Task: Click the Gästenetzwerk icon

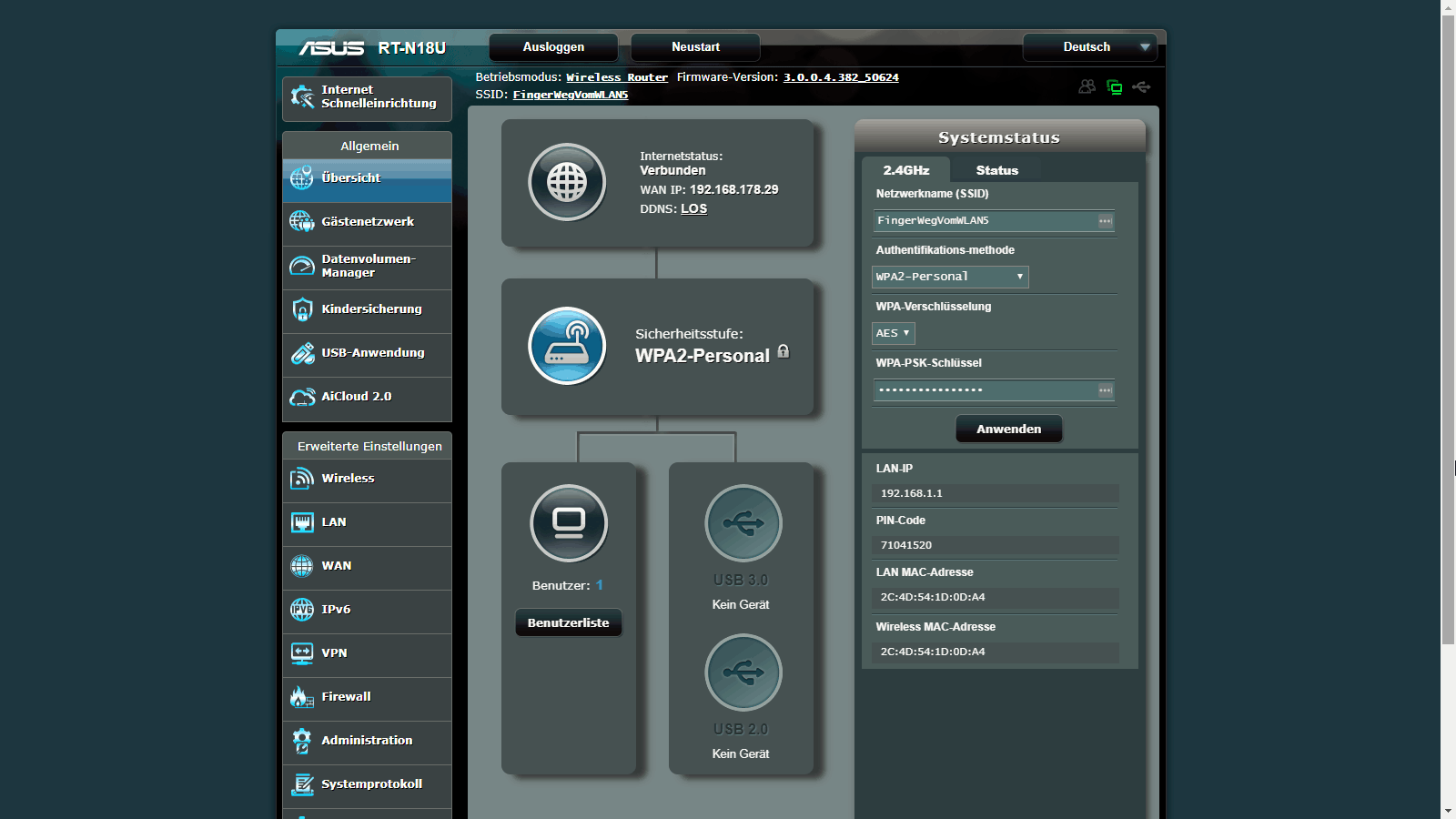Action: (302, 221)
